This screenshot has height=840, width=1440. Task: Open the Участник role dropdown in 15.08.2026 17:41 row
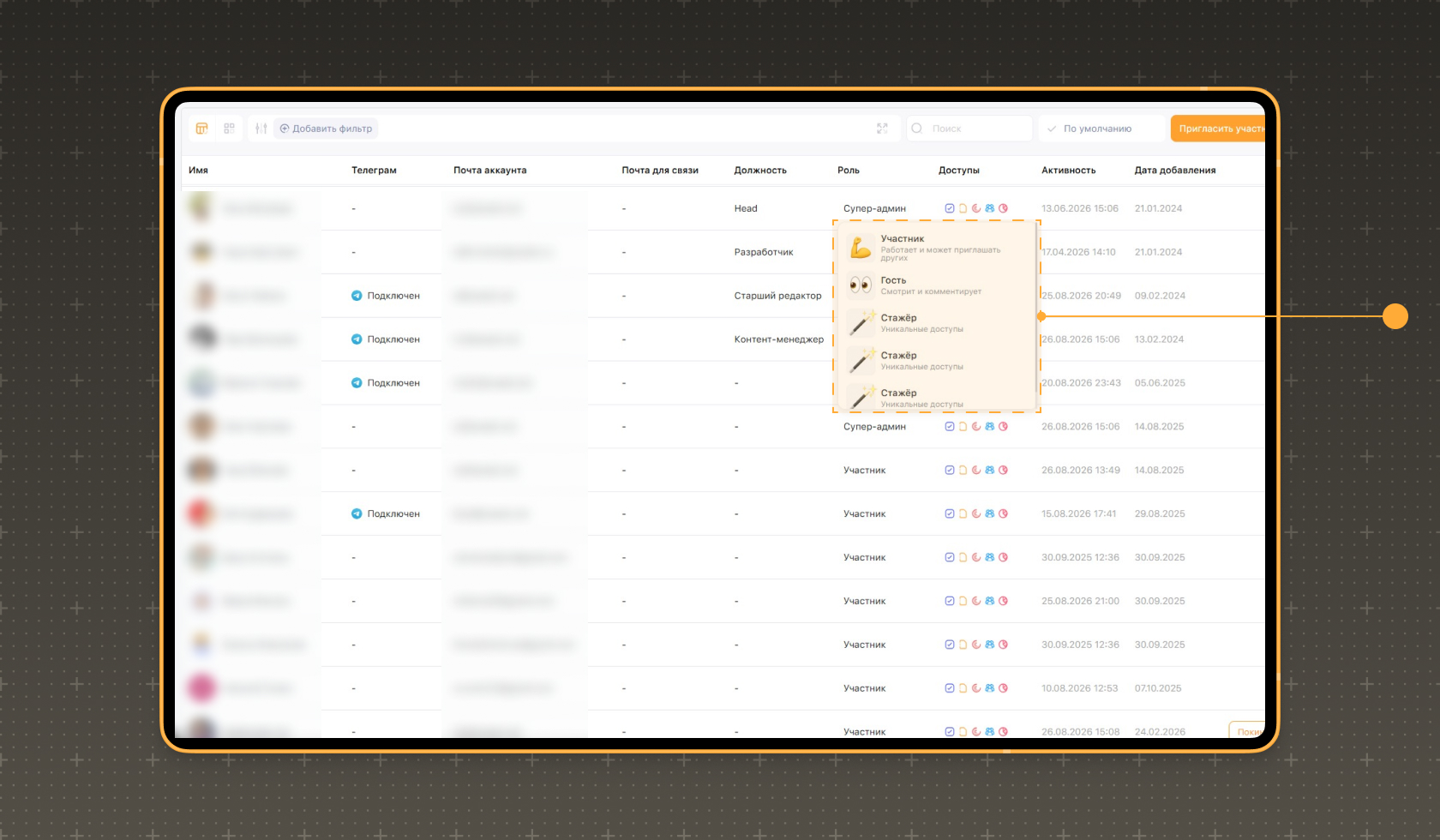click(864, 513)
